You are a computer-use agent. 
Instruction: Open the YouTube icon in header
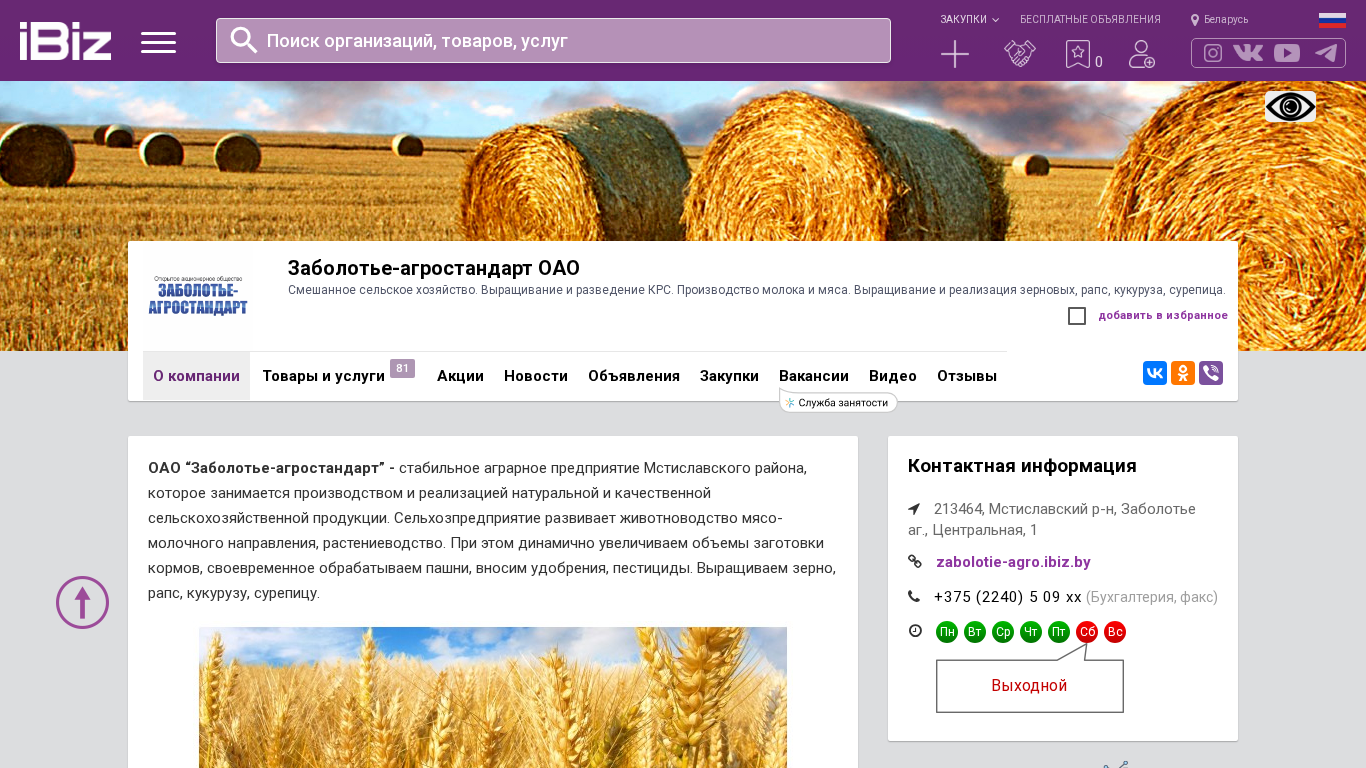[1287, 53]
